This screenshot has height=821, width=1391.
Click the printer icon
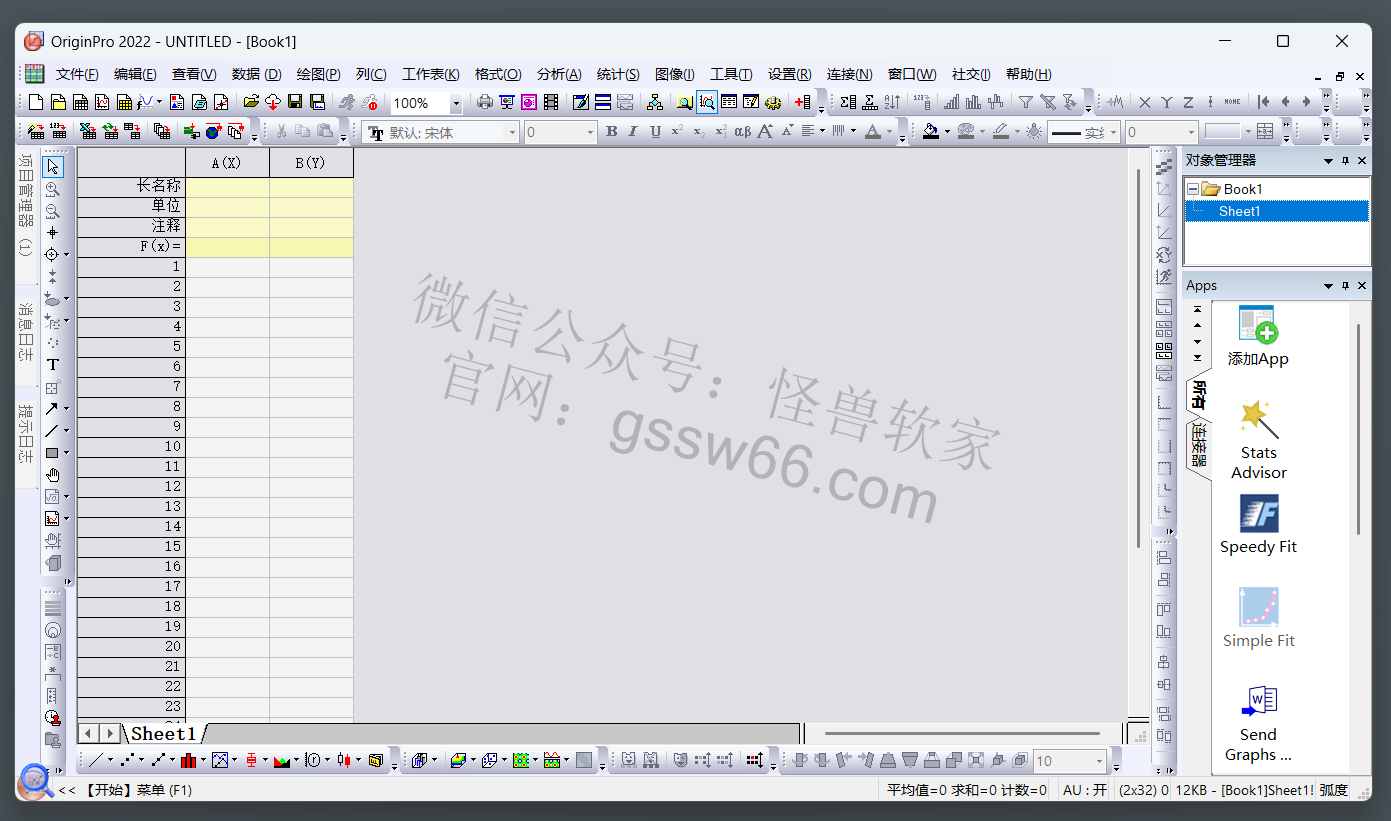485,102
